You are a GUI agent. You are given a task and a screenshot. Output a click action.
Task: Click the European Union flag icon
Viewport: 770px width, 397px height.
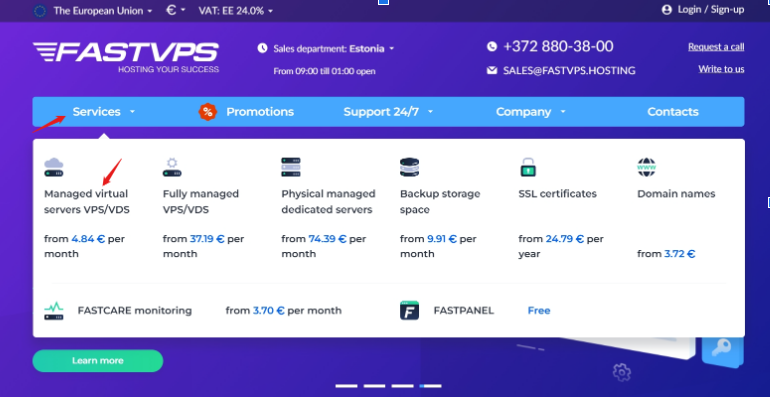point(39,10)
